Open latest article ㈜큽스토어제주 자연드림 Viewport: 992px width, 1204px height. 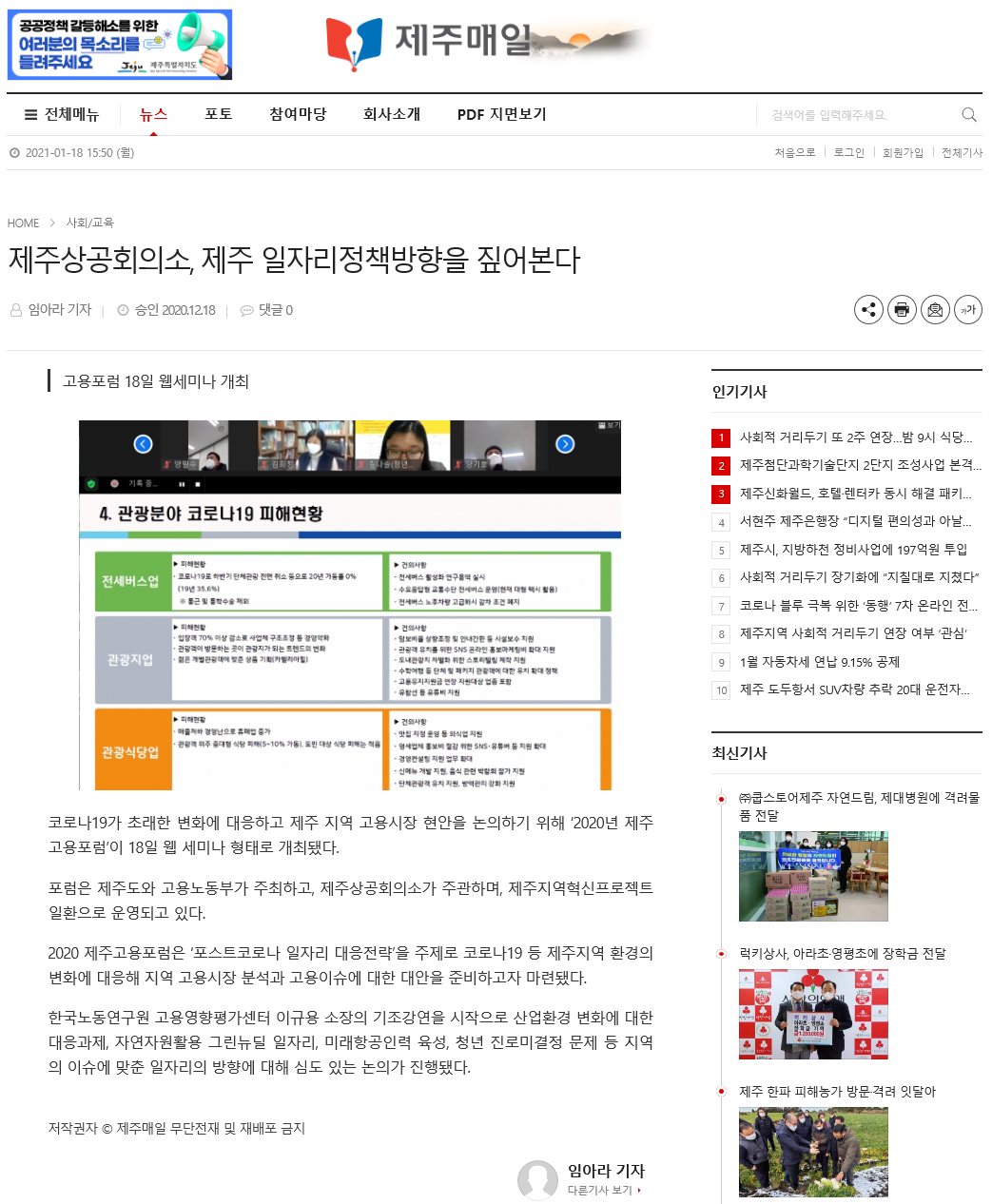tap(860, 806)
